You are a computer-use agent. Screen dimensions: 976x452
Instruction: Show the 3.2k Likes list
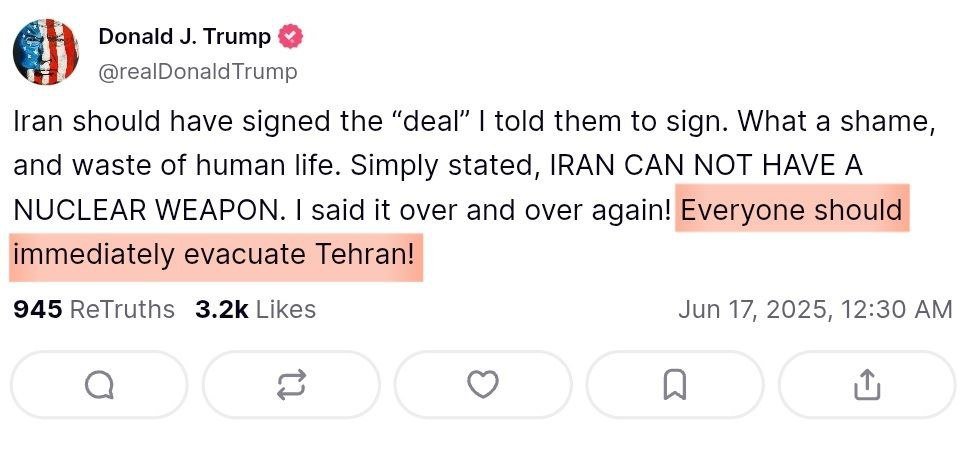coord(255,309)
